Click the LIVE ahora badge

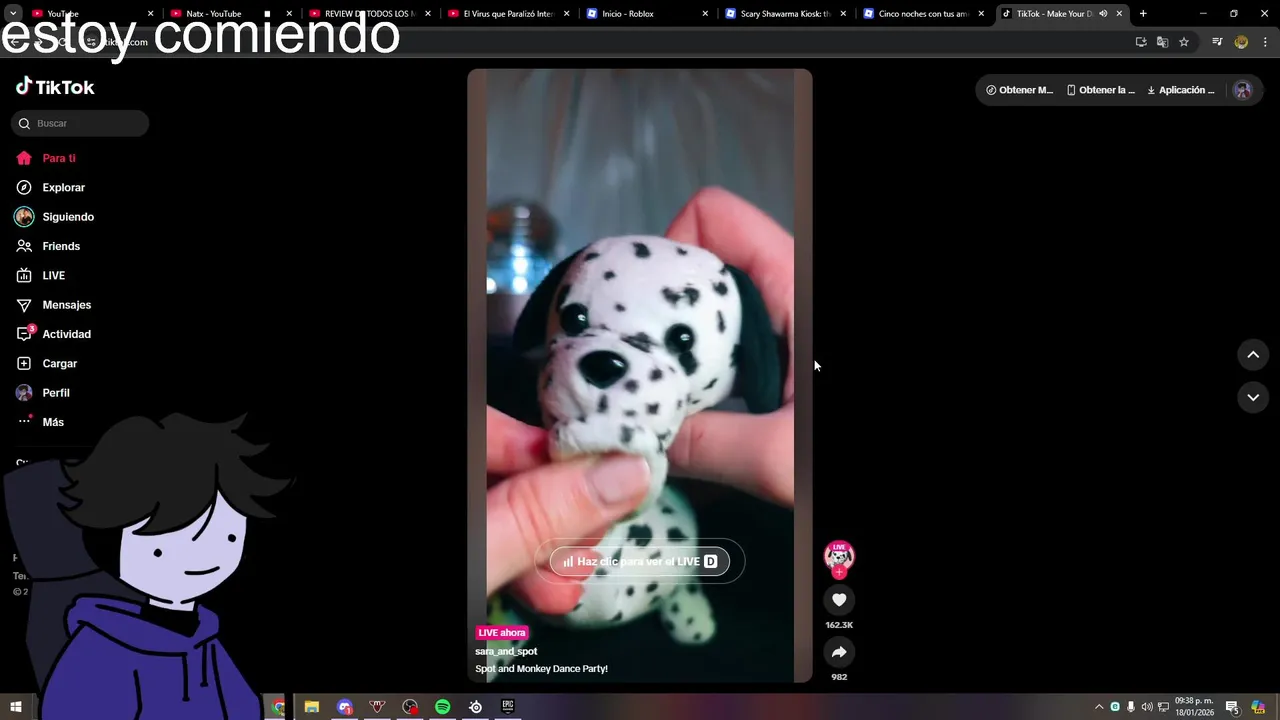tap(502, 633)
